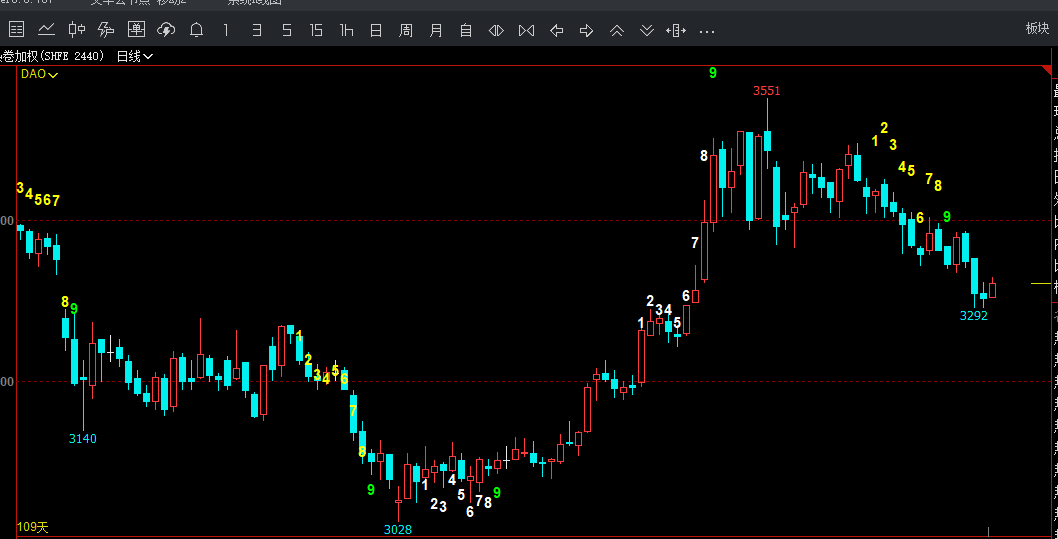Click the 3028 lowest price label

(x=398, y=530)
